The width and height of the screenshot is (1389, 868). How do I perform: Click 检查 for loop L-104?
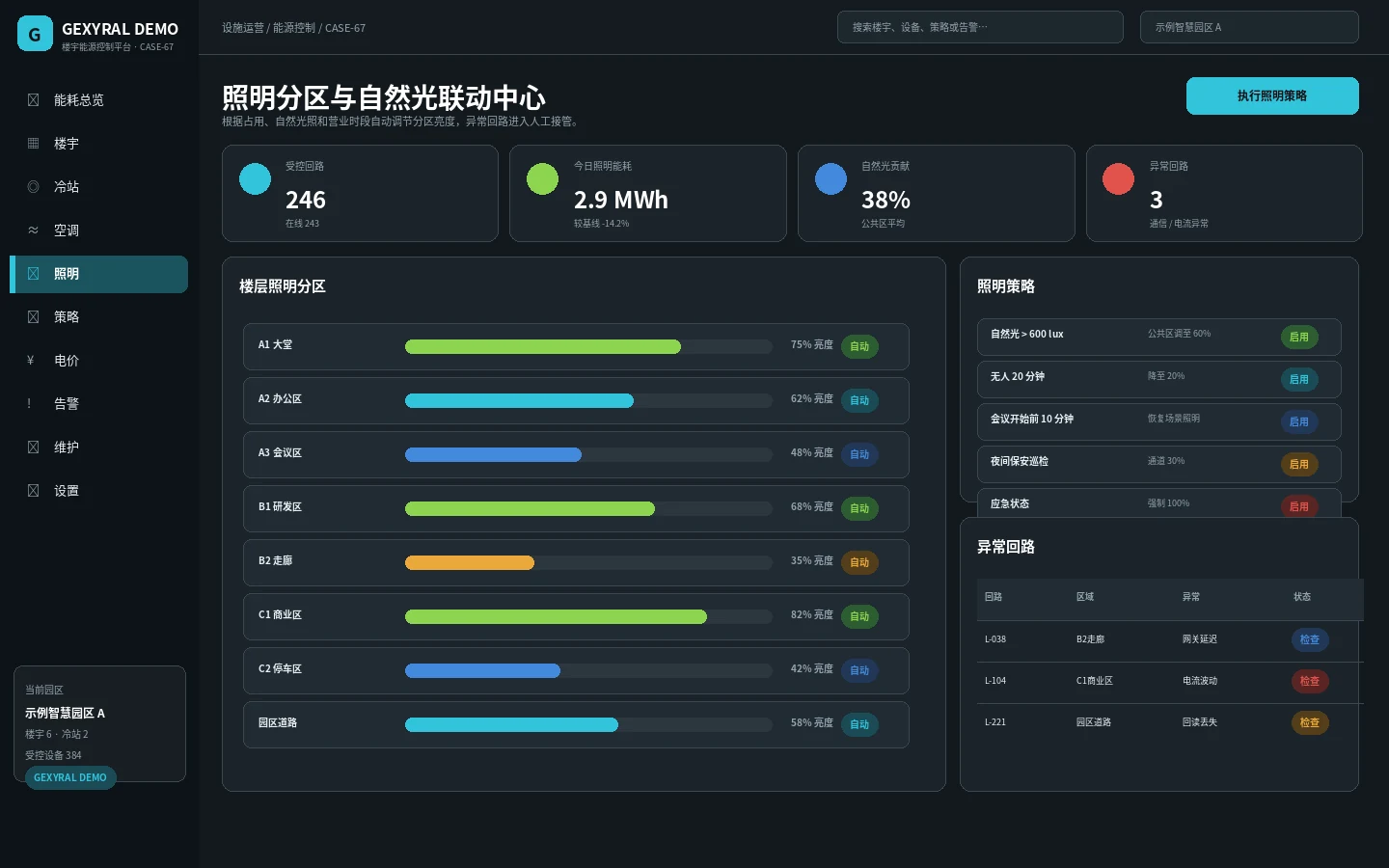(x=1309, y=682)
